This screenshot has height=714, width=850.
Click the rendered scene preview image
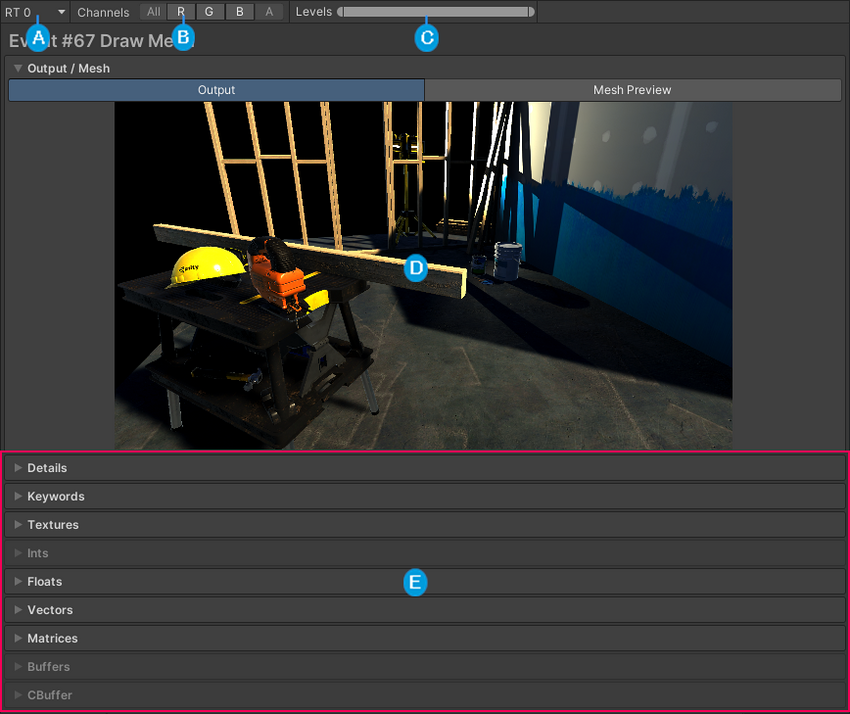pyautogui.click(x=423, y=275)
